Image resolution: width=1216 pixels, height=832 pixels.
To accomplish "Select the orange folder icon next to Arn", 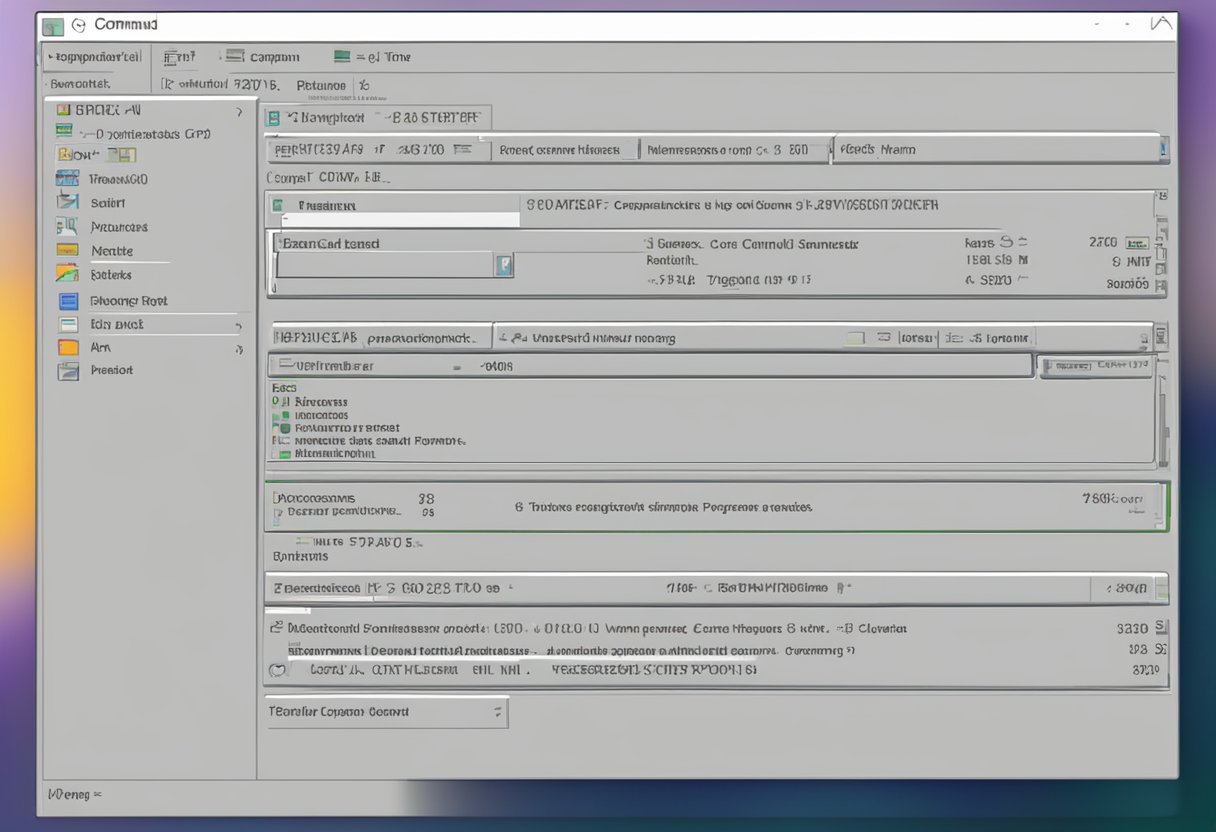I will (x=67, y=348).
